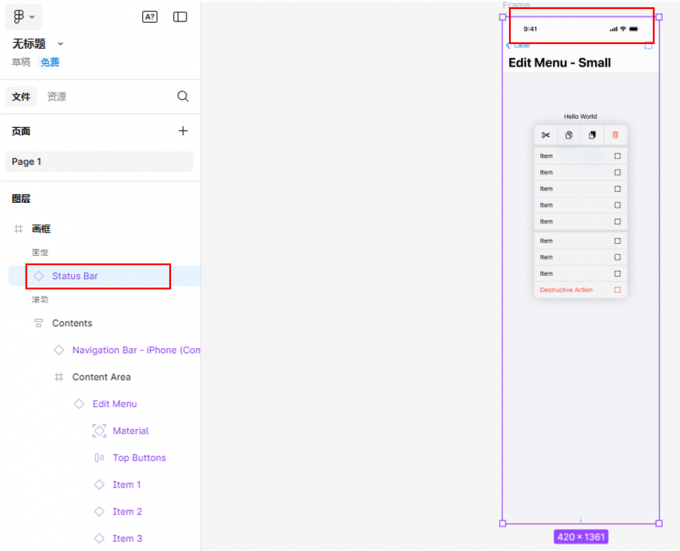Click the red square icon on Destructive Action
The width and height of the screenshot is (680, 551).
tap(618, 290)
